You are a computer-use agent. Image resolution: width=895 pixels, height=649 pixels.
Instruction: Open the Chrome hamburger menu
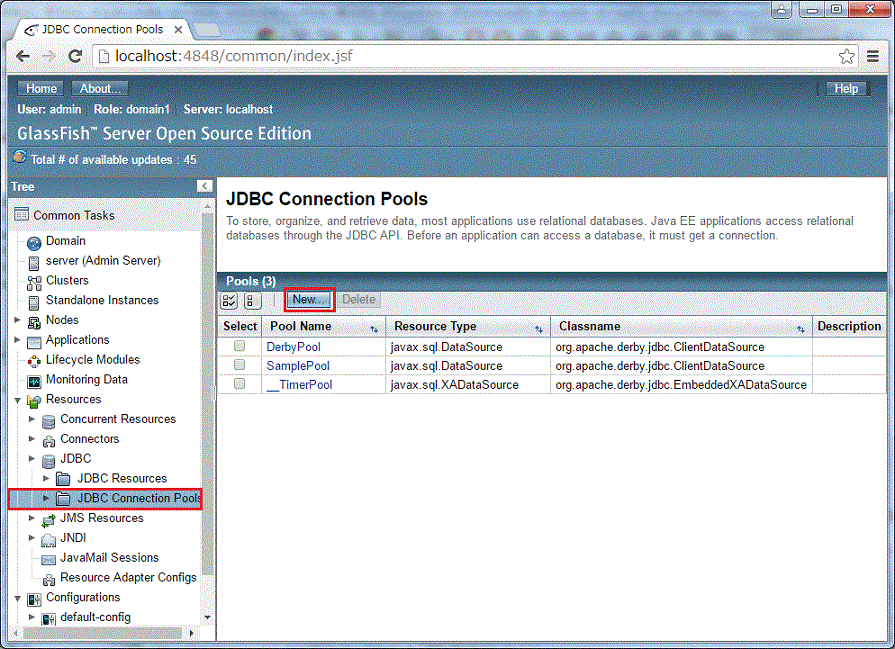pos(873,56)
